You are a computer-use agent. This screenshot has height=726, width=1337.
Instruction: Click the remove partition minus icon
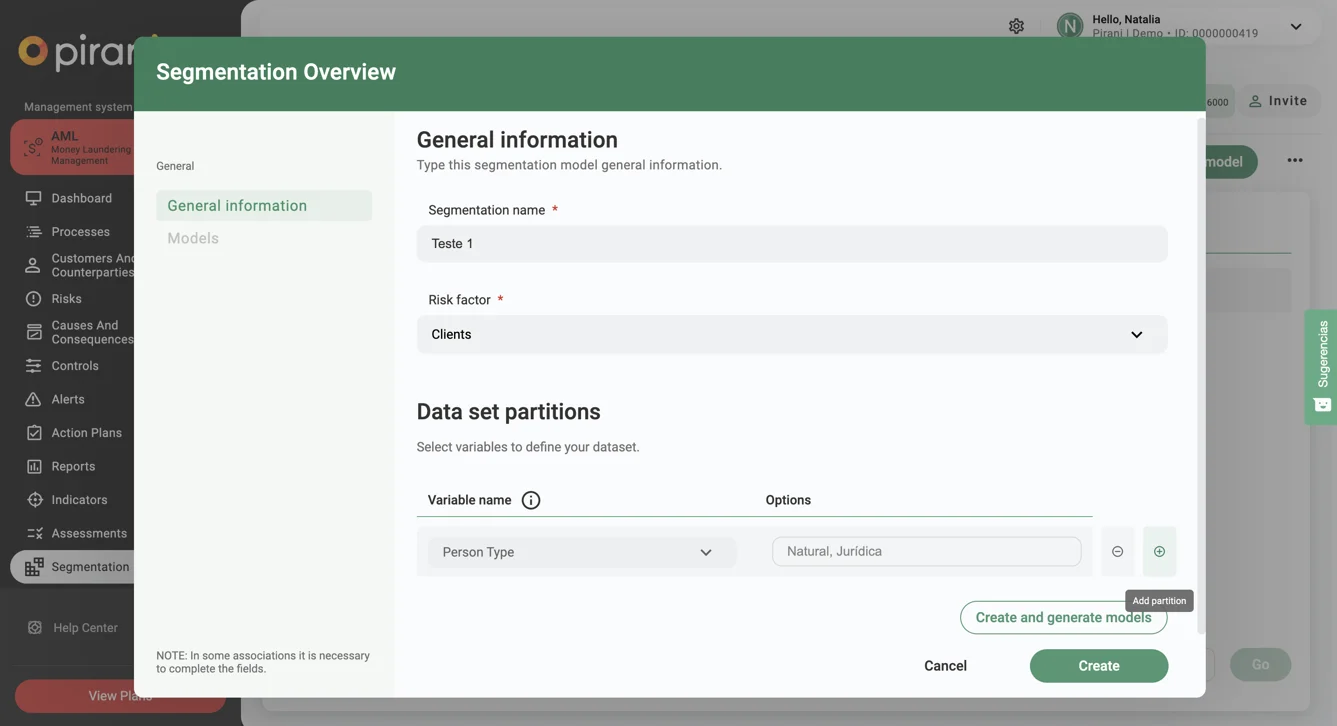(1117, 552)
